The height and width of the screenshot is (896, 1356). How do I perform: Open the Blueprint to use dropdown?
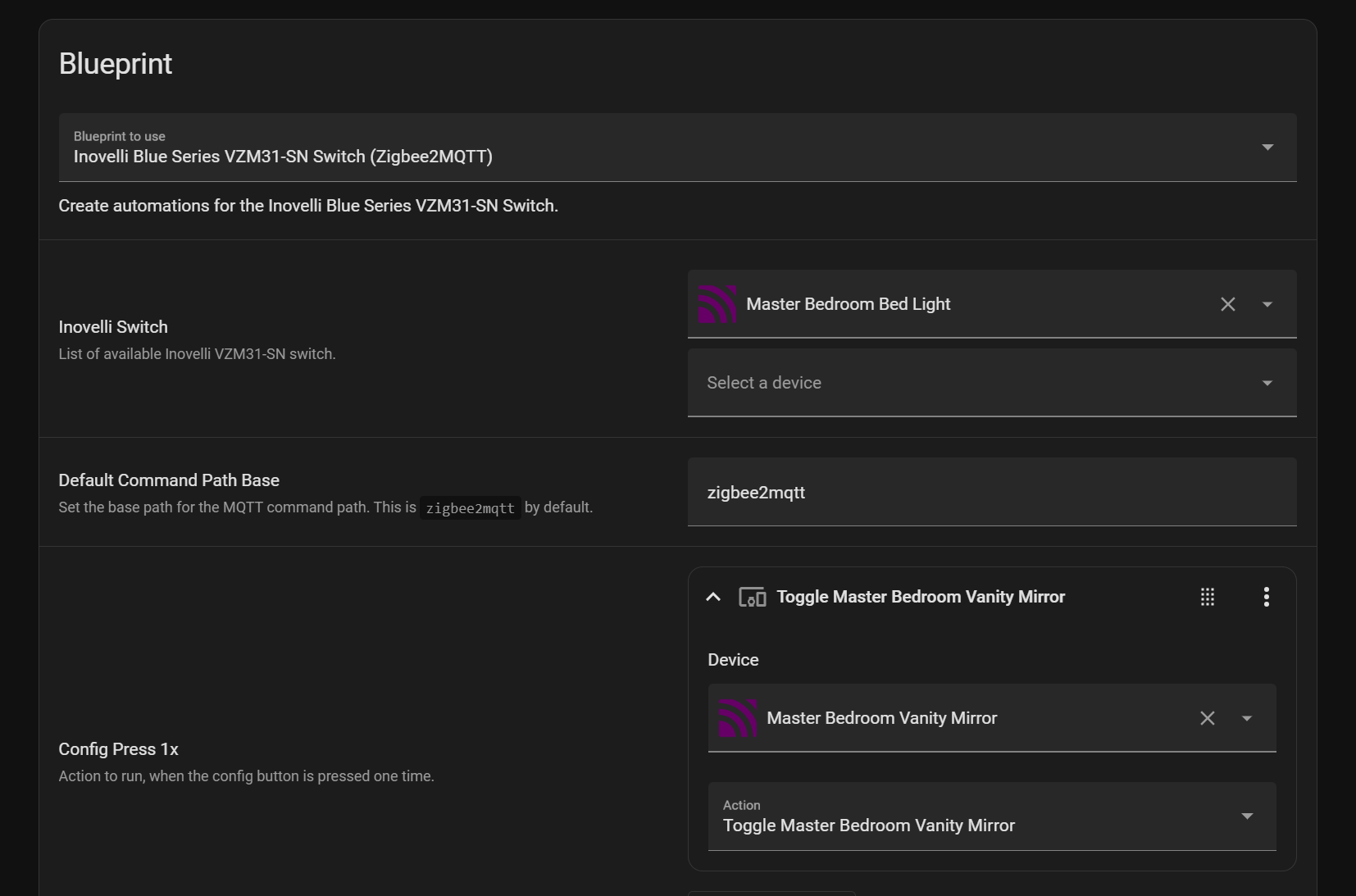(x=677, y=148)
